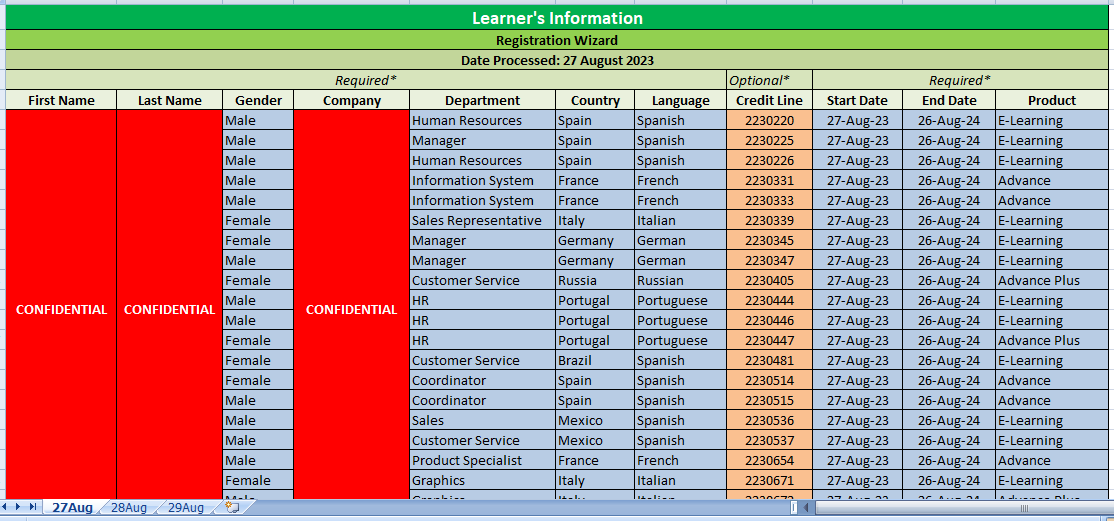
Task: Select credit line cell 2230515
Action: pyautogui.click(x=769, y=400)
